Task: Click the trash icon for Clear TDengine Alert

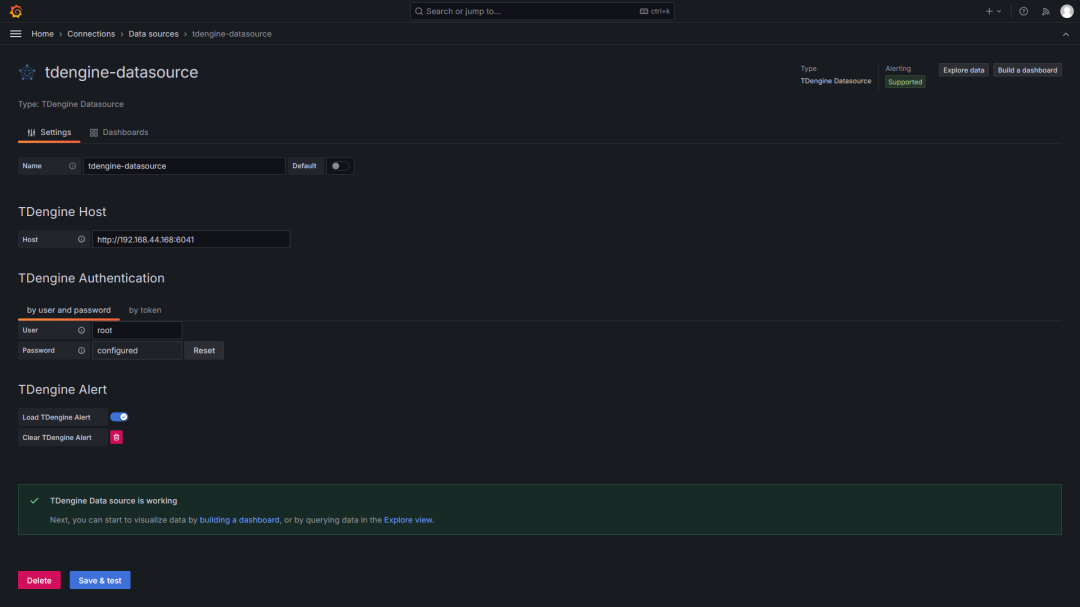Action: click(x=116, y=438)
